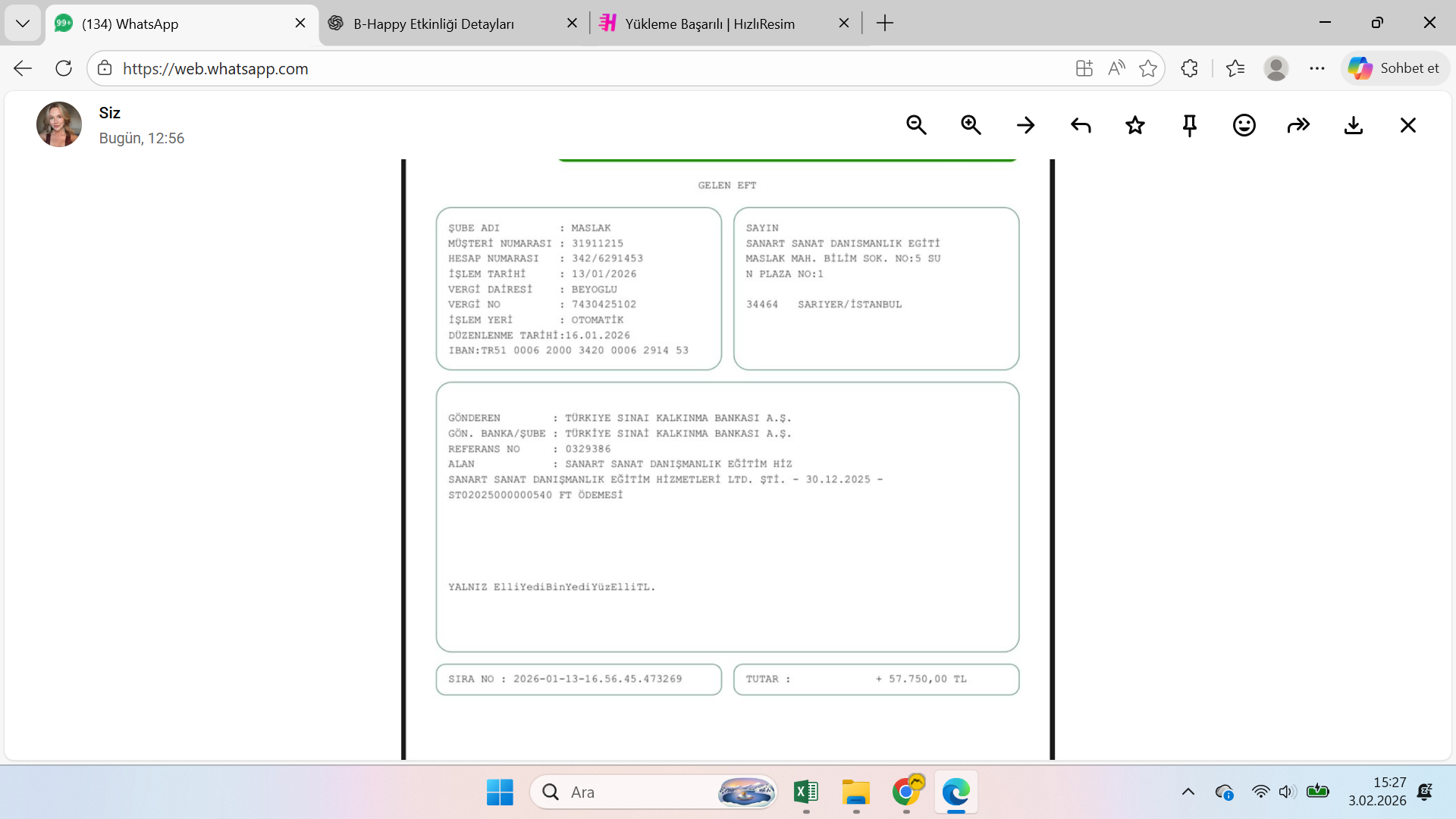Click the sender name Siz
This screenshot has height=819, width=1456.
[x=109, y=113]
